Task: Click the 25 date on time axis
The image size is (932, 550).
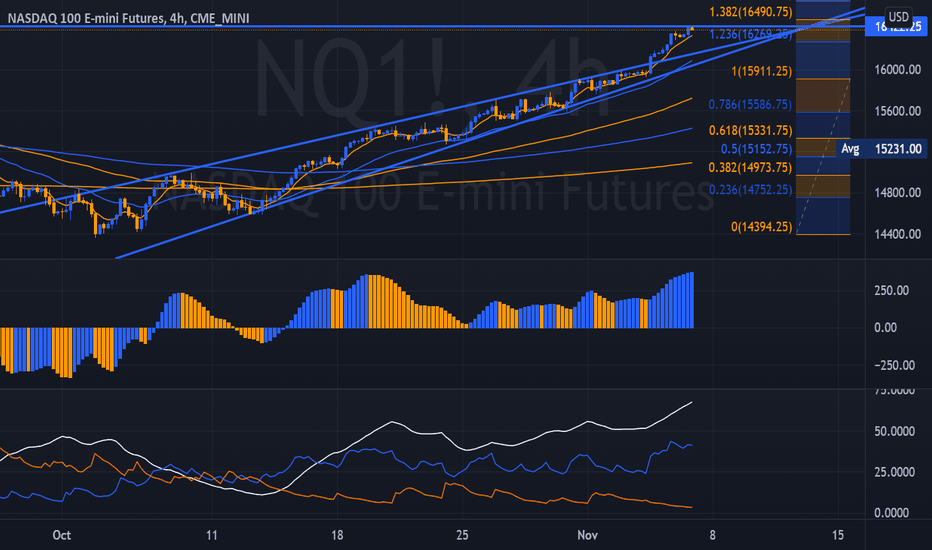Action: pyautogui.click(x=462, y=535)
